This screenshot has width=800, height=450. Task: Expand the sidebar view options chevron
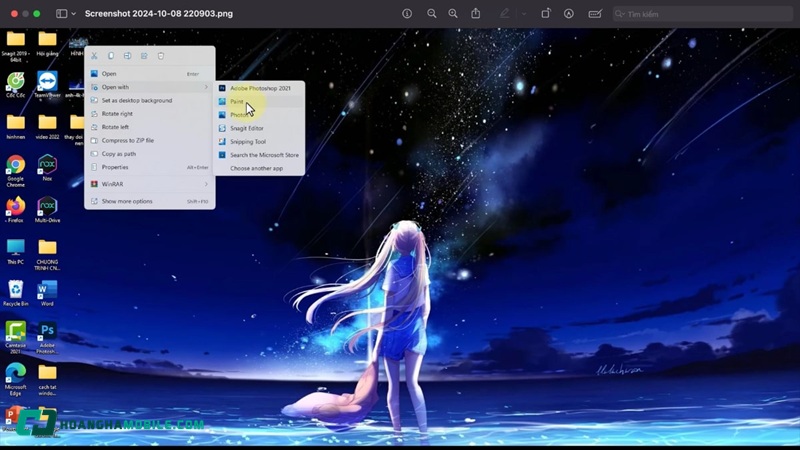click(74, 14)
